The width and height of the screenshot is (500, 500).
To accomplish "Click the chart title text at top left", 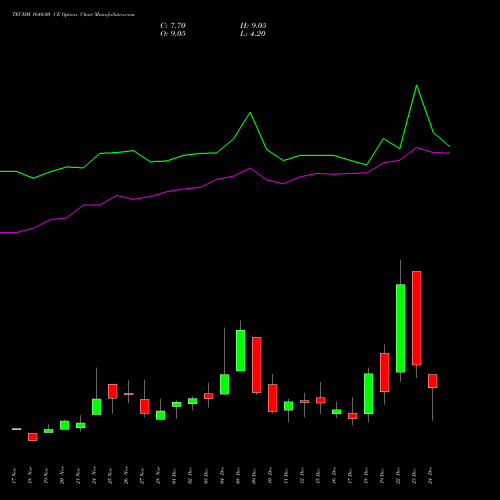I will coord(73,15).
